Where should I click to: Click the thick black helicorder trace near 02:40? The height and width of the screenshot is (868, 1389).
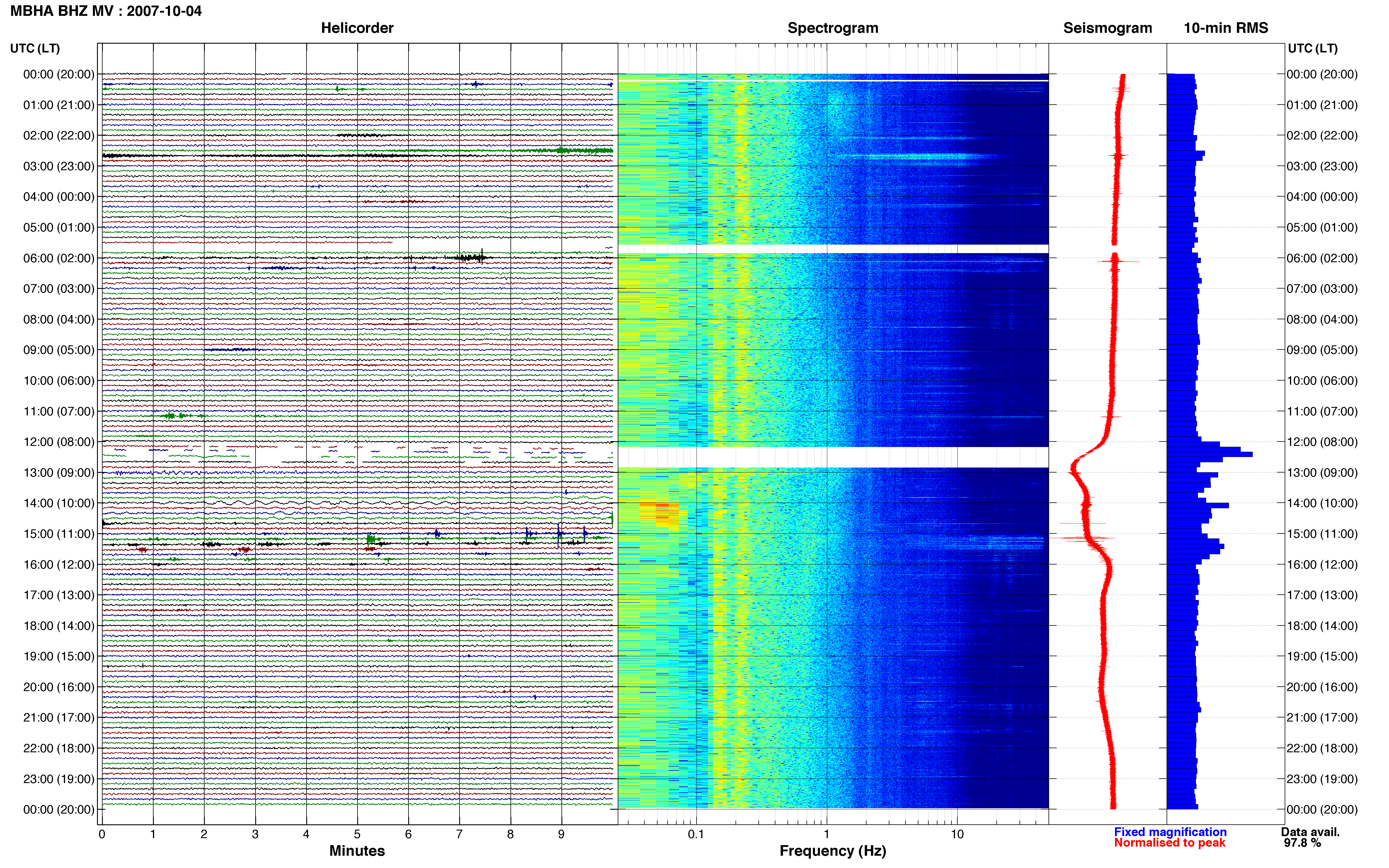tap(253, 156)
